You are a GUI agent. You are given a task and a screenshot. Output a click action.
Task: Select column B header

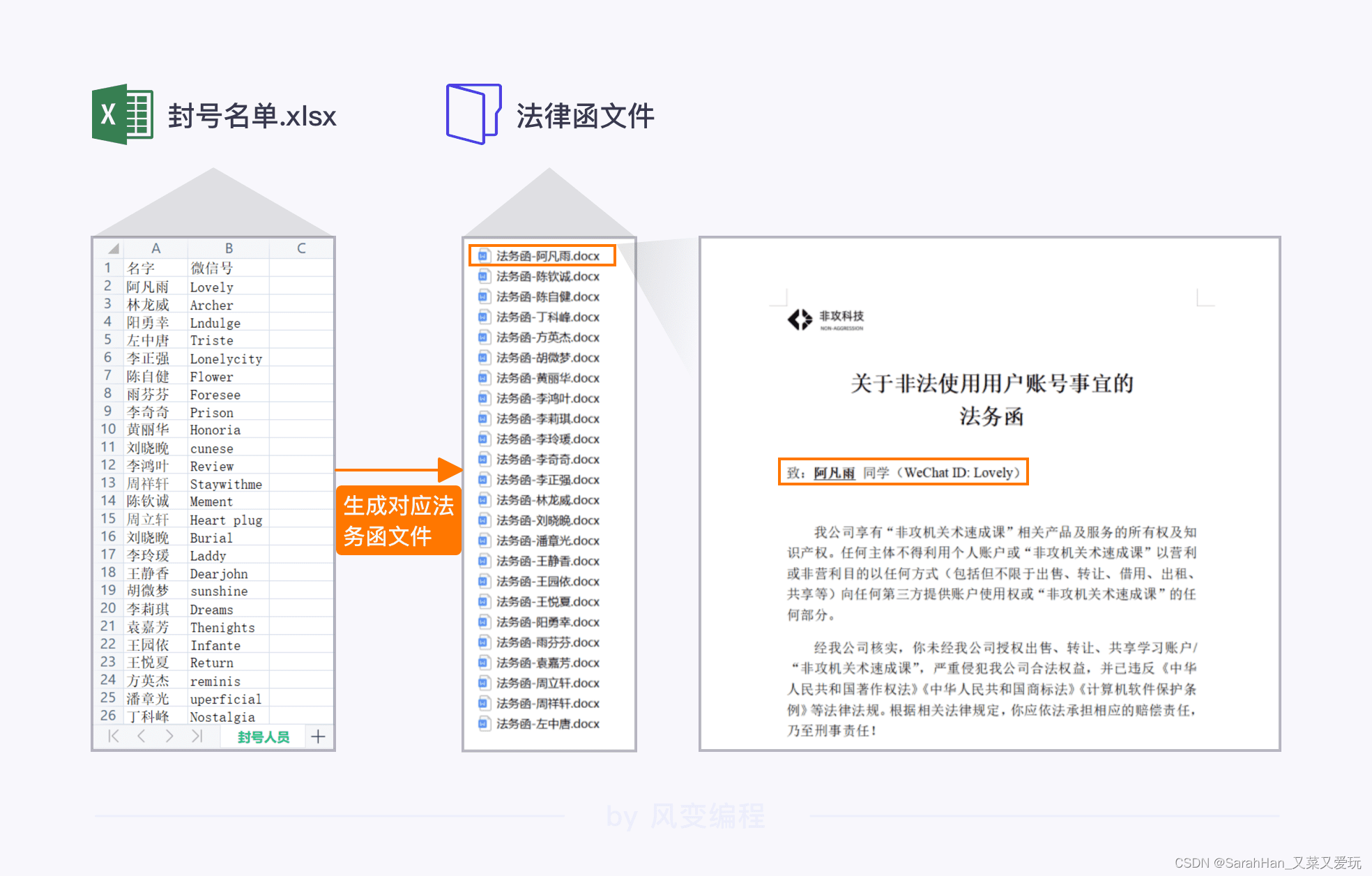coord(229,248)
